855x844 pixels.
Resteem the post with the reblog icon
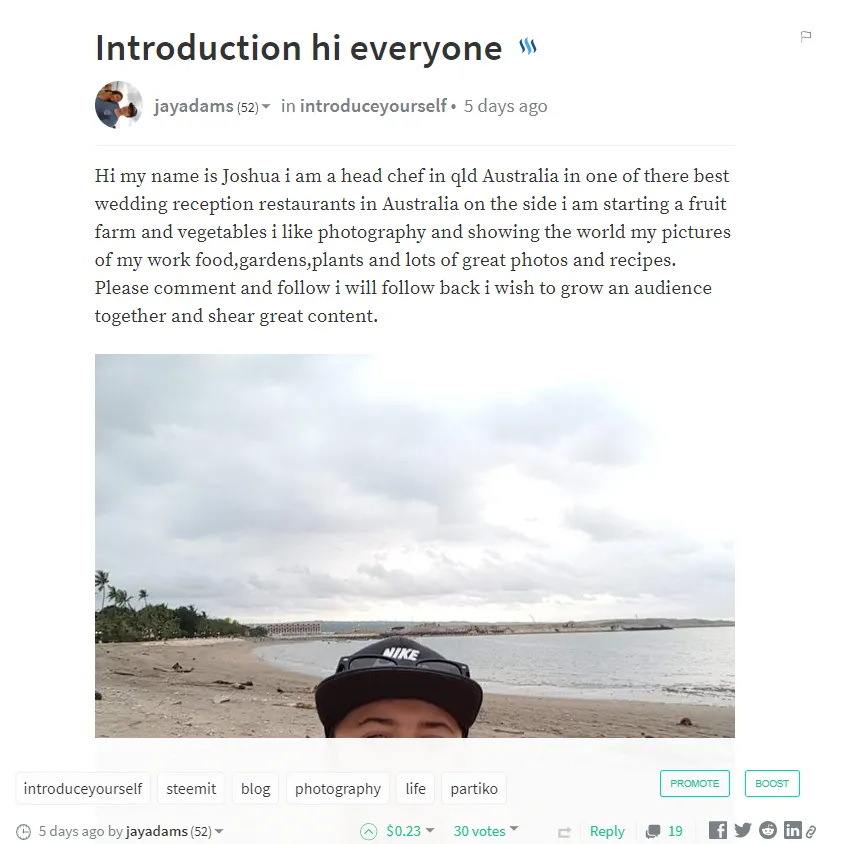[564, 832]
